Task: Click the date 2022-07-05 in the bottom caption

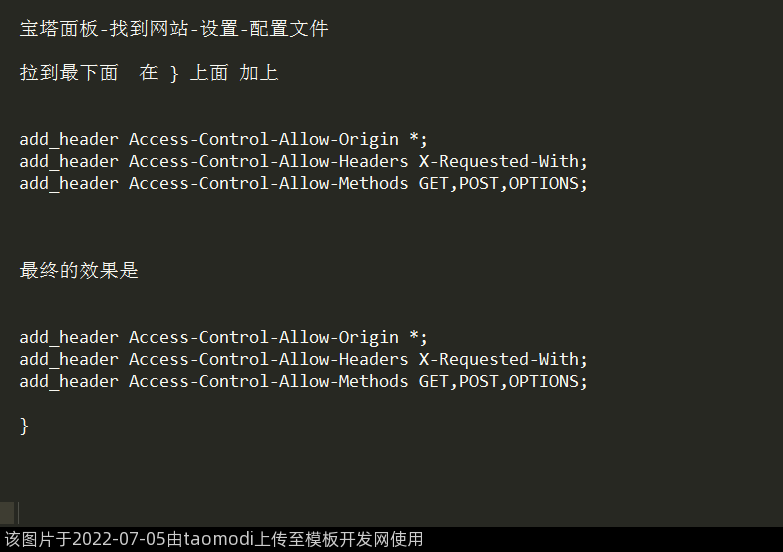Action: (120, 540)
